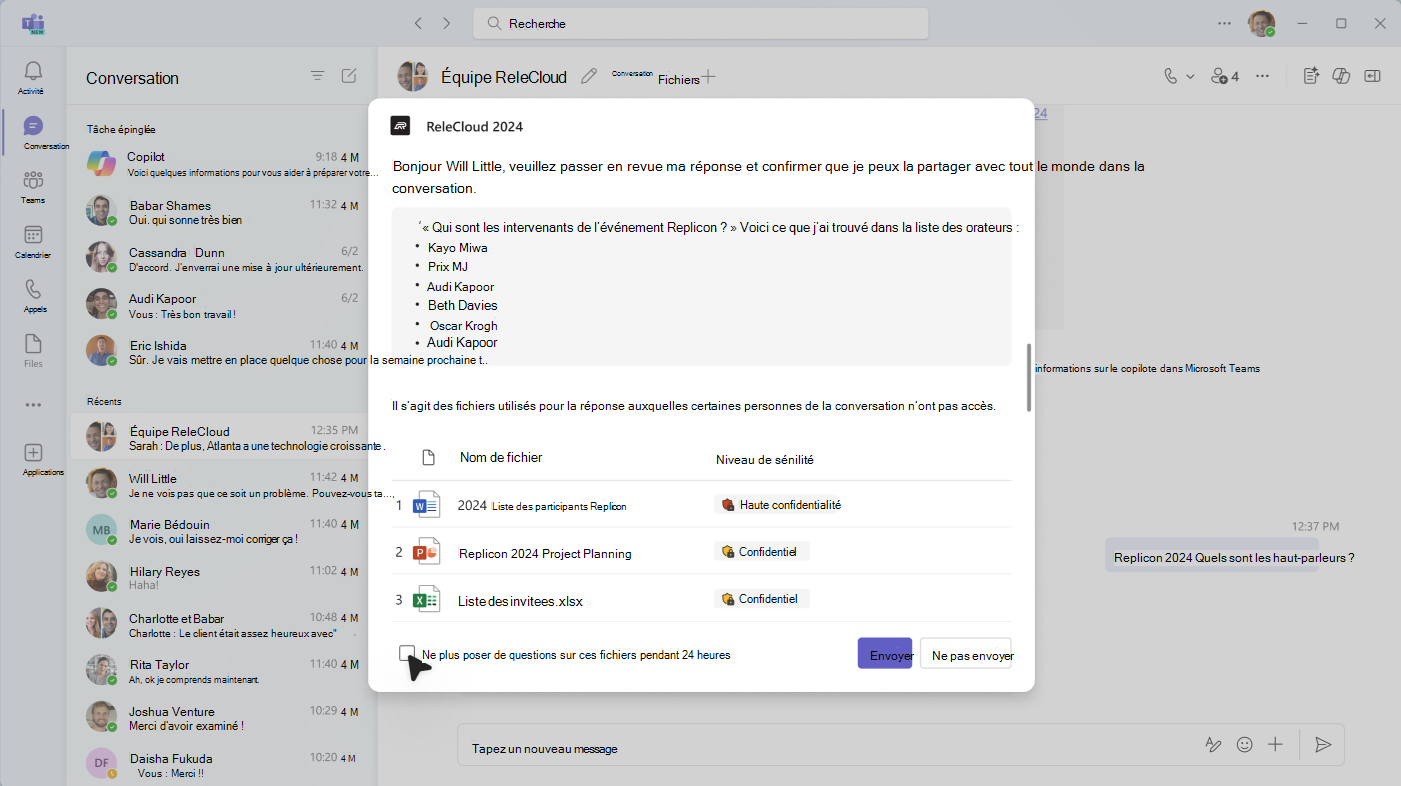This screenshot has height=786, width=1401.
Task: Start a call with the phone icon
Action: coord(1171,76)
